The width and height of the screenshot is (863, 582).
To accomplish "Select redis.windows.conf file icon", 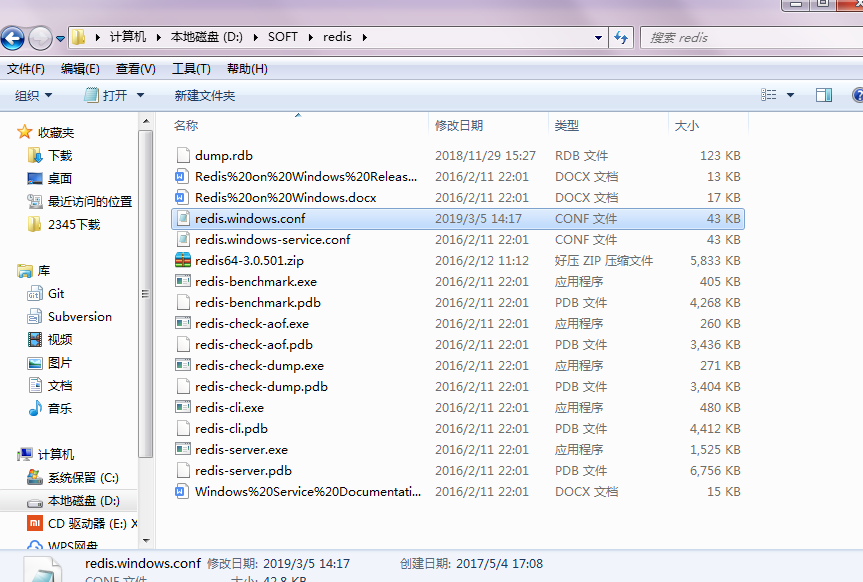I will (x=183, y=219).
